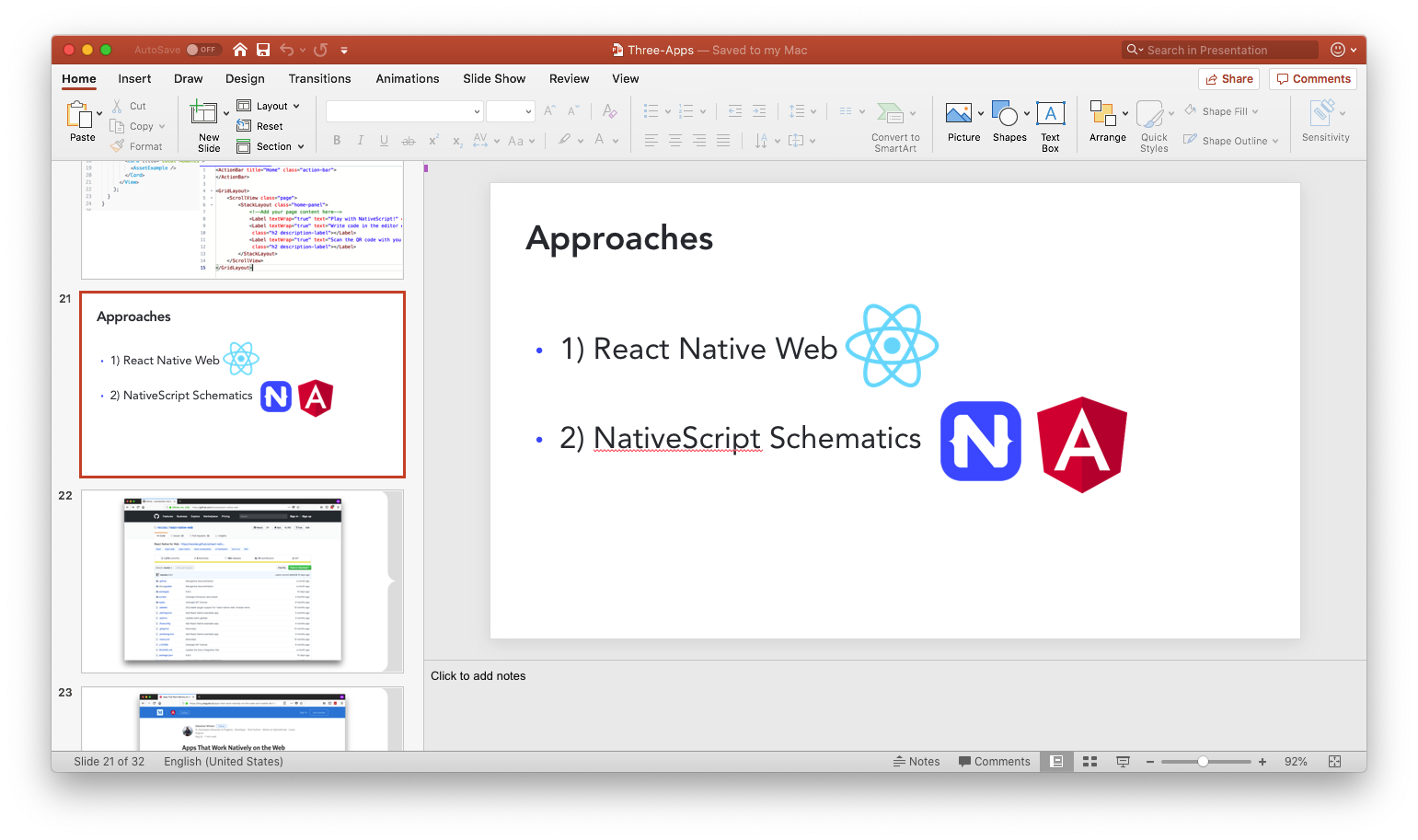Open Comments pane from top-right button
This screenshot has height=840, width=1418.
pos(1313,79)
